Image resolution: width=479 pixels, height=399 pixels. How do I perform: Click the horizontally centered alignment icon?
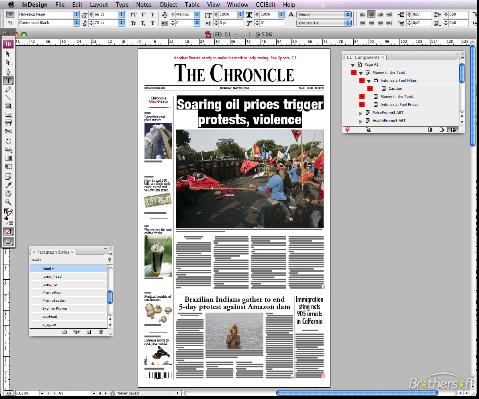tap(371, 14)
